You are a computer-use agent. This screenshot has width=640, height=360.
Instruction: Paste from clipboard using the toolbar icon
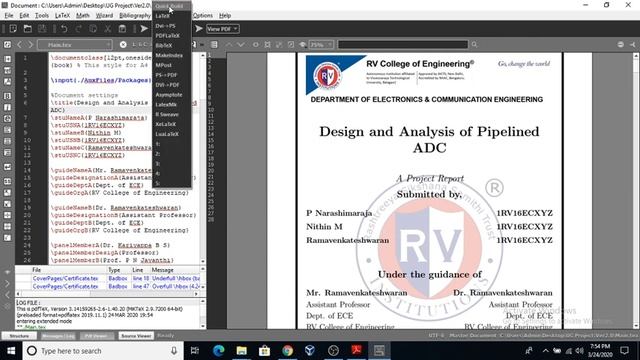coord(122,29)
